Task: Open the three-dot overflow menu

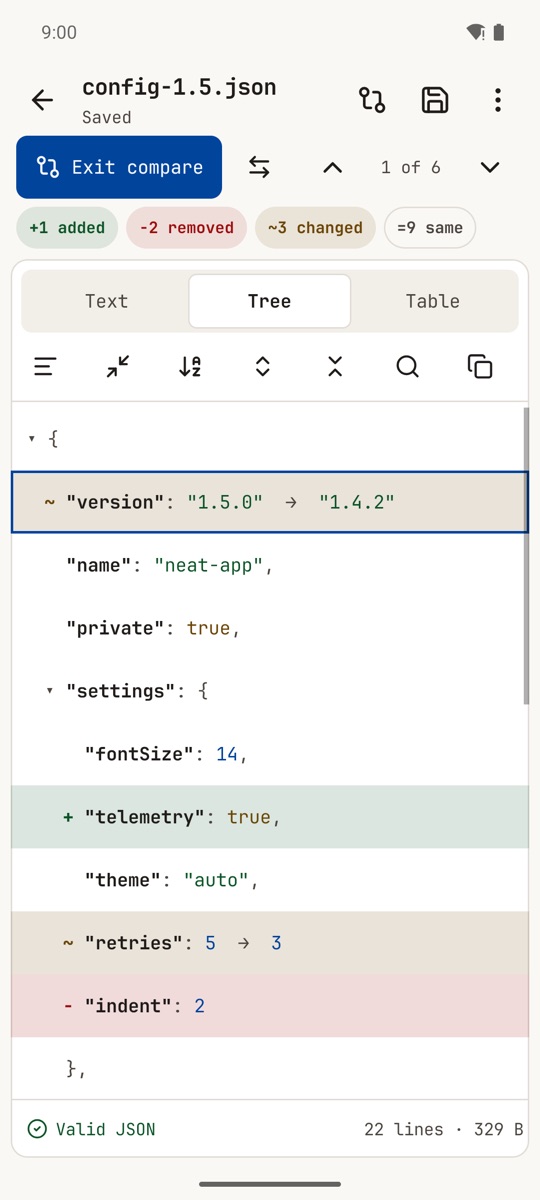Action: pyautogui.click(x=497, y=100)
